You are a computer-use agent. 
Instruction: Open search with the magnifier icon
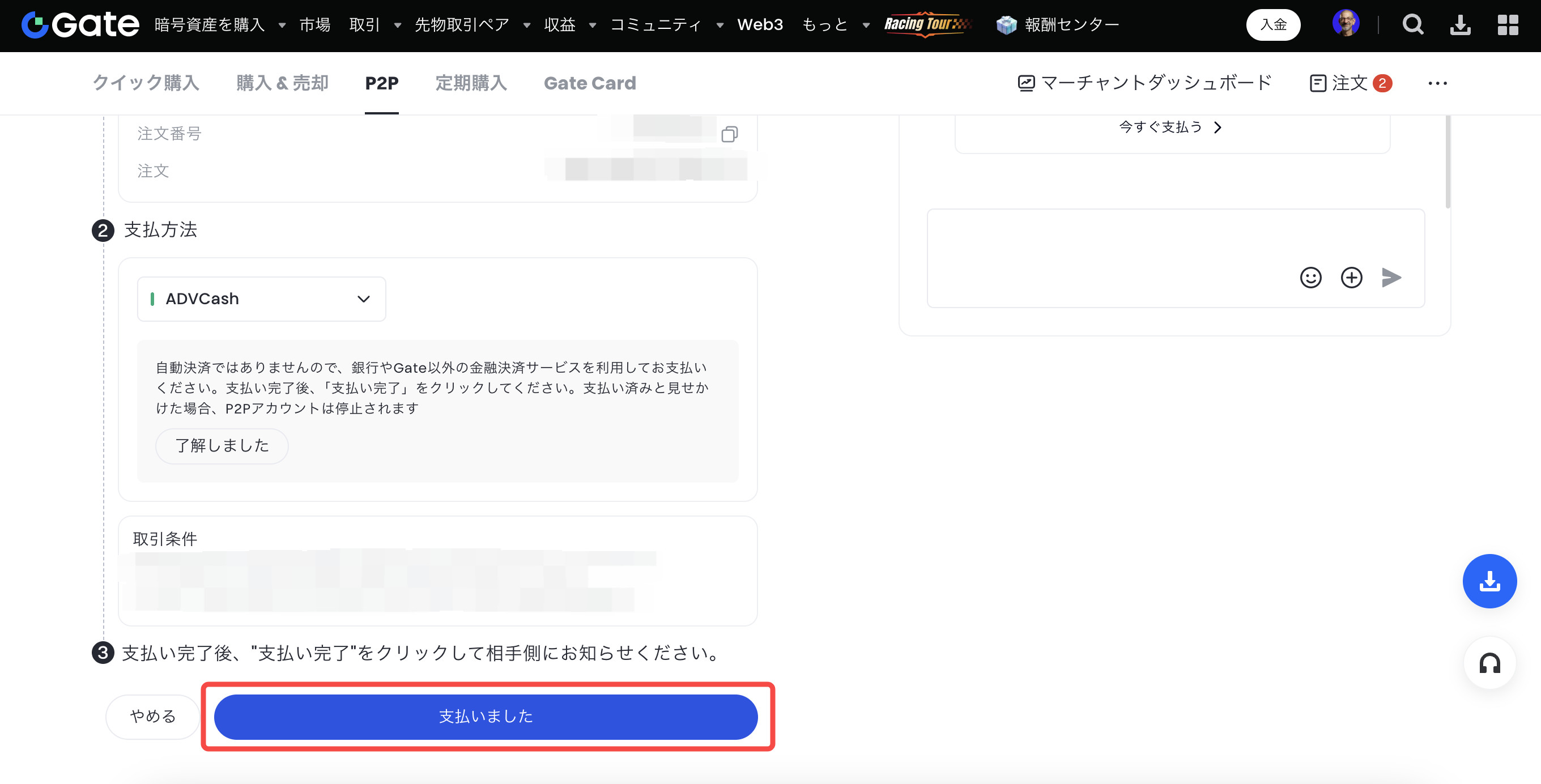tap(1413, 24)
